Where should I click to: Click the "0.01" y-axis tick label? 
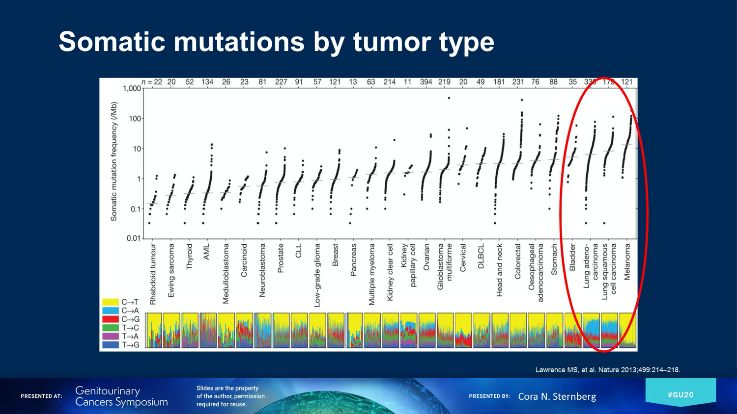pos(133,239)
